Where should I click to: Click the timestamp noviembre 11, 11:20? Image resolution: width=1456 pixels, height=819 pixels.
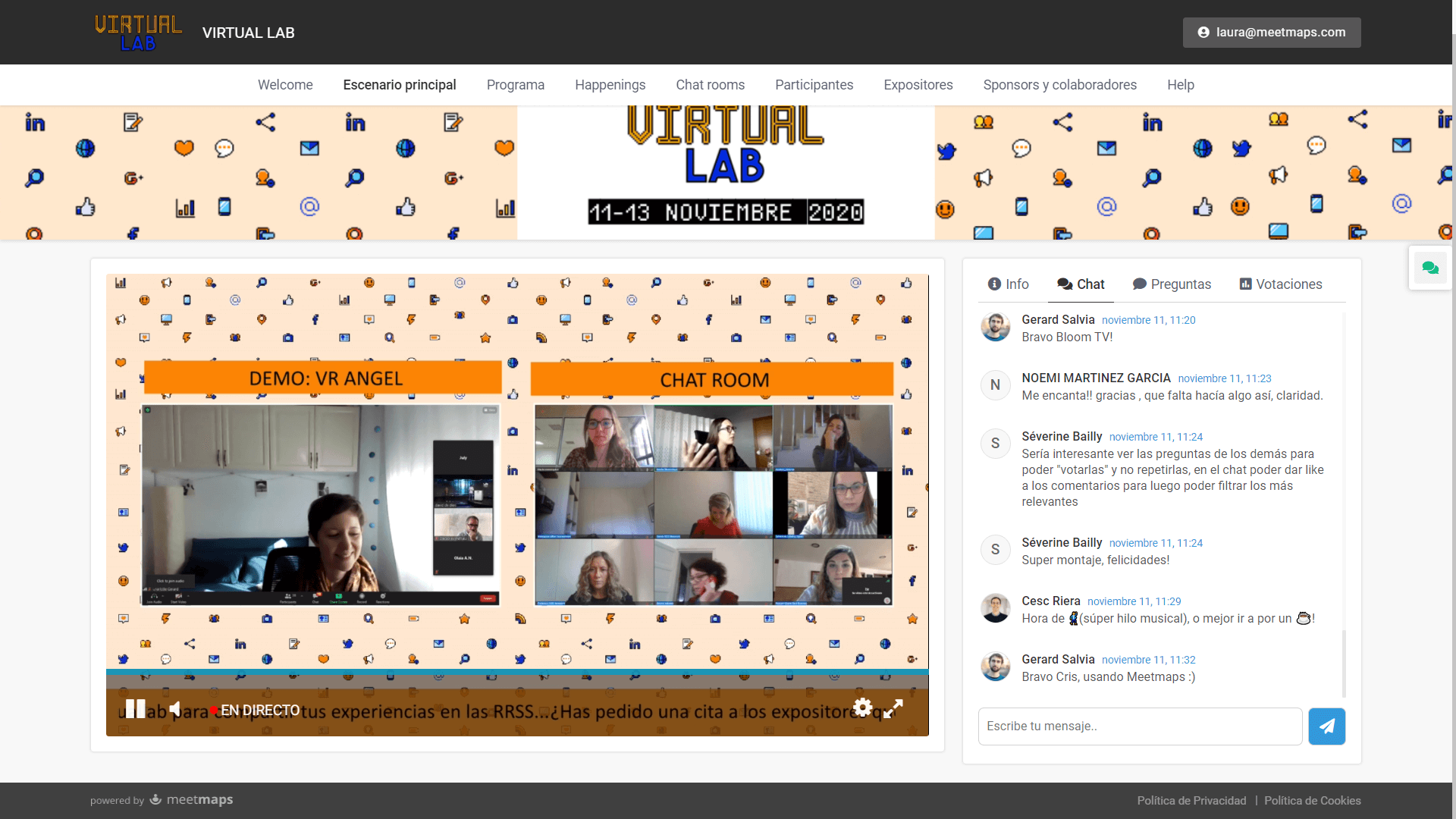(1148, 320)
